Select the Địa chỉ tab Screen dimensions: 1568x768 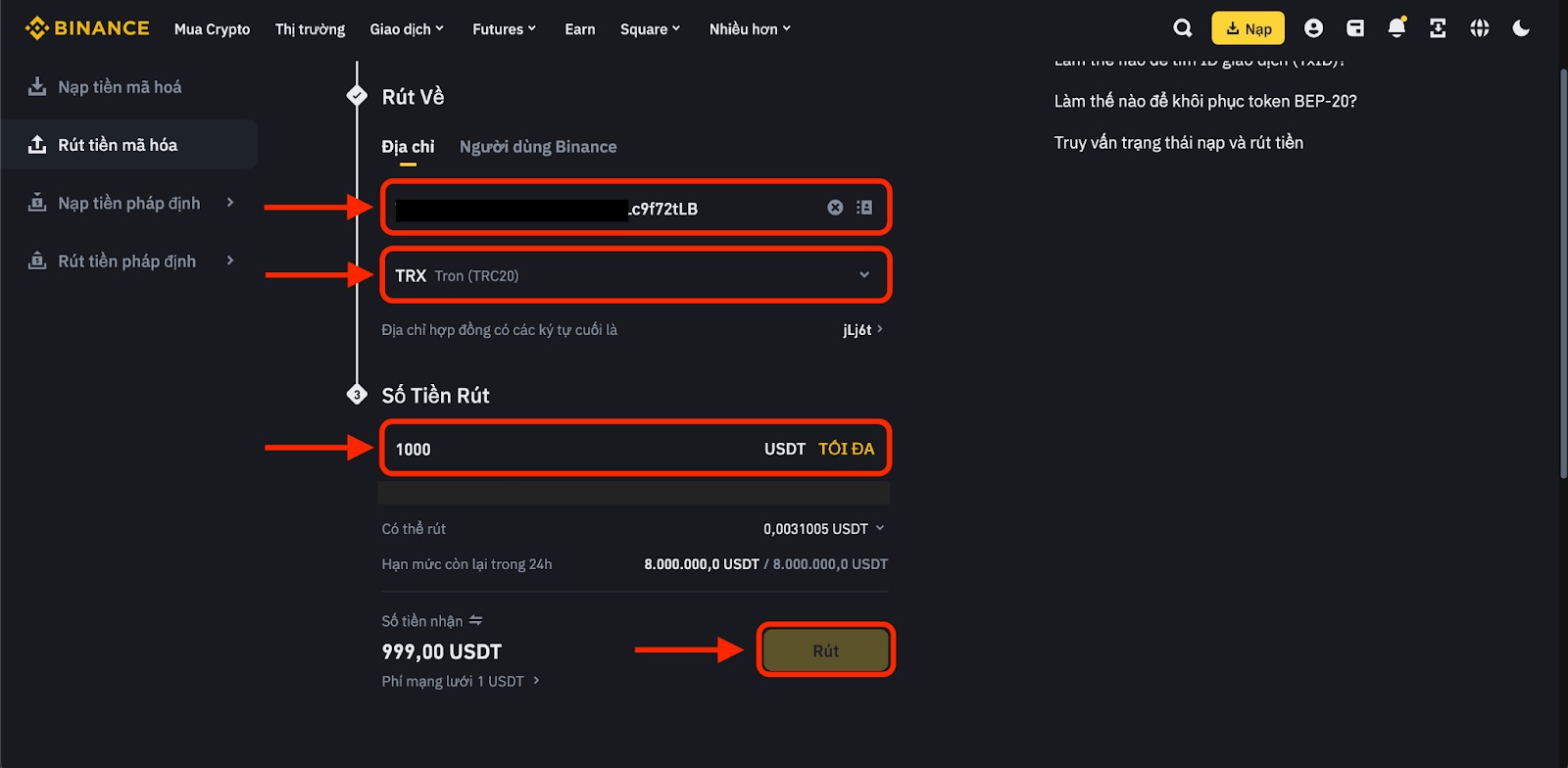pos(408,146)
